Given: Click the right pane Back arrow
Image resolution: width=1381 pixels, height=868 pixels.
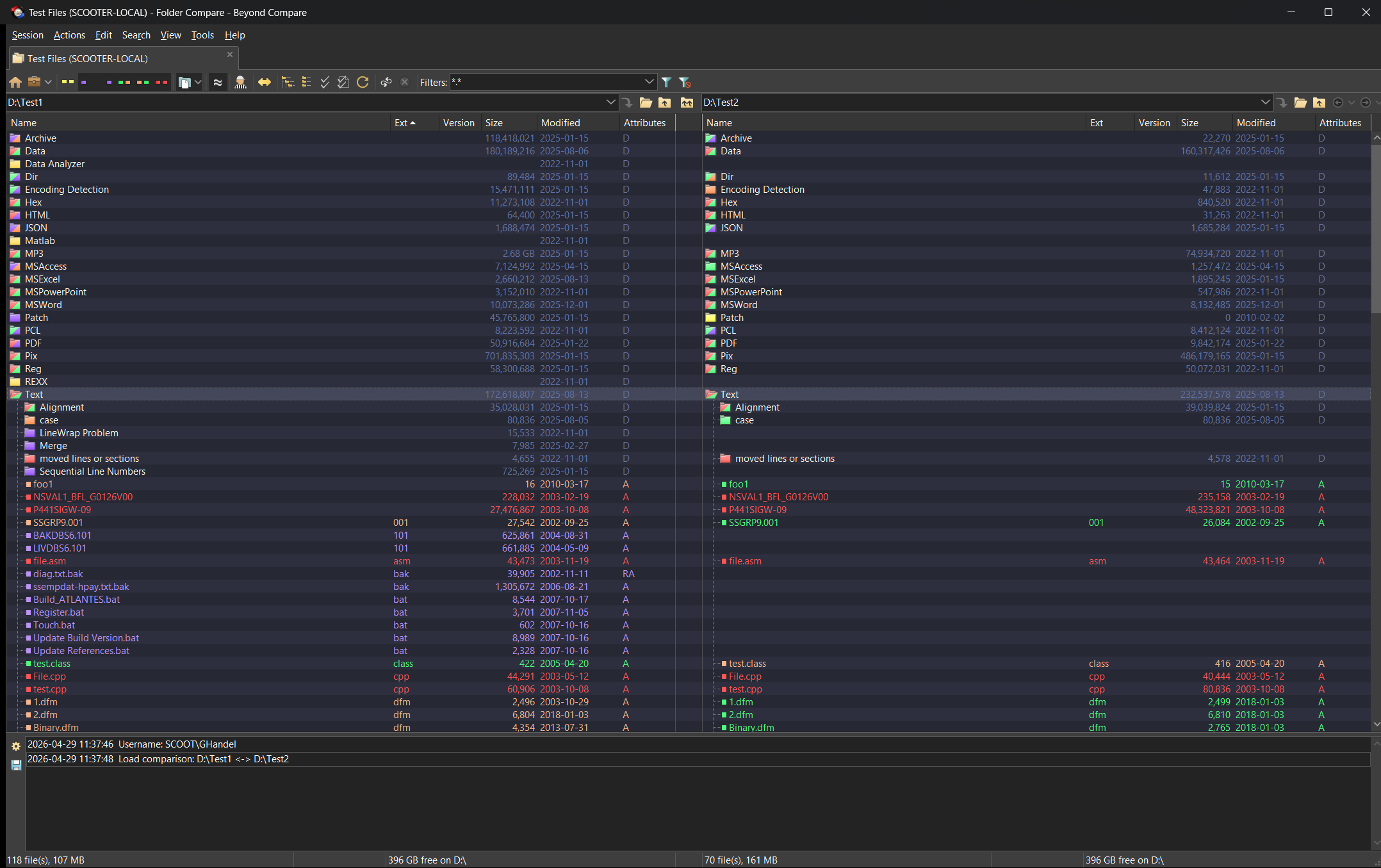Looking at the screenshot, I should tap(1337, 102).
